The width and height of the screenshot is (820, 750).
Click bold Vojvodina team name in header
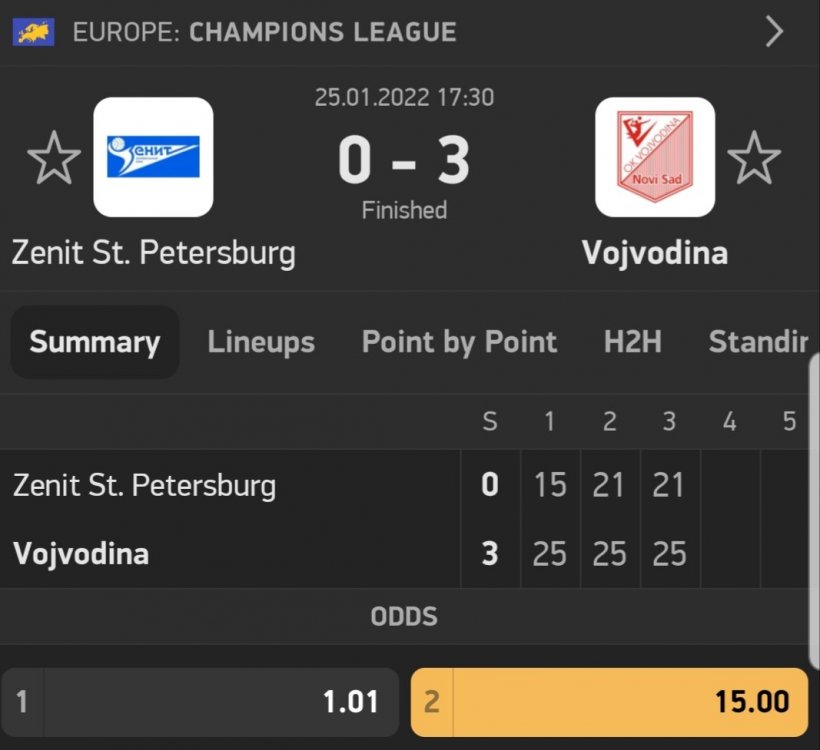(x=654, y=252)
